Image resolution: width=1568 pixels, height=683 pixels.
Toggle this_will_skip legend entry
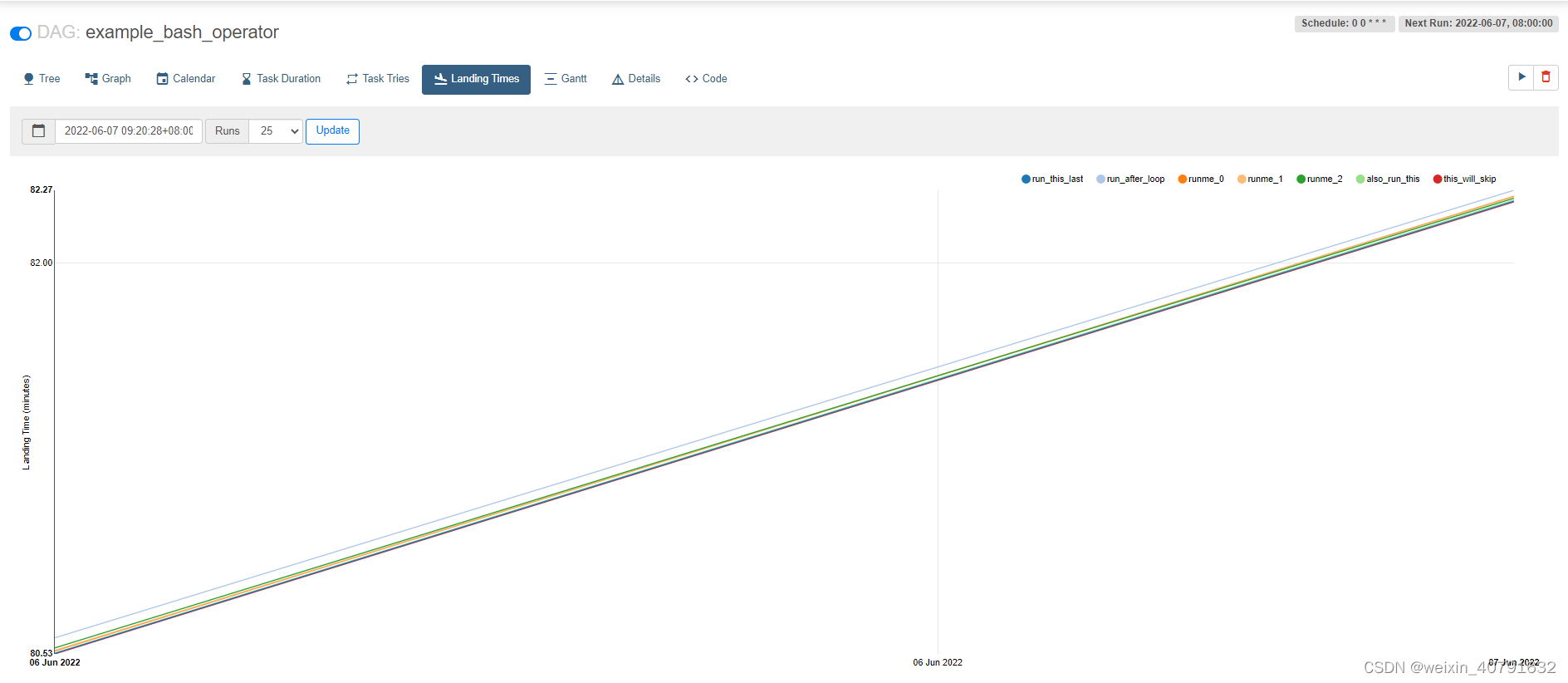1464,179
